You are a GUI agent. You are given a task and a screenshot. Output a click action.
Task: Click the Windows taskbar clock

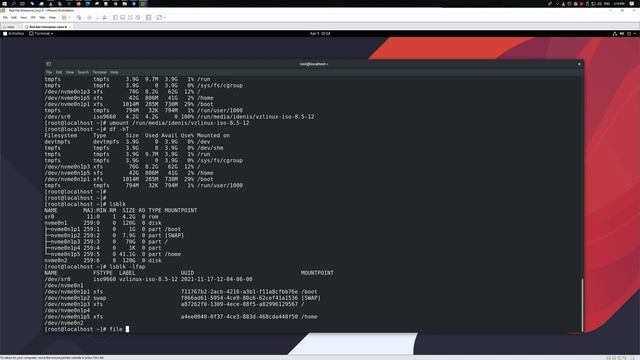pyautogui.click(x=619, y=4)
